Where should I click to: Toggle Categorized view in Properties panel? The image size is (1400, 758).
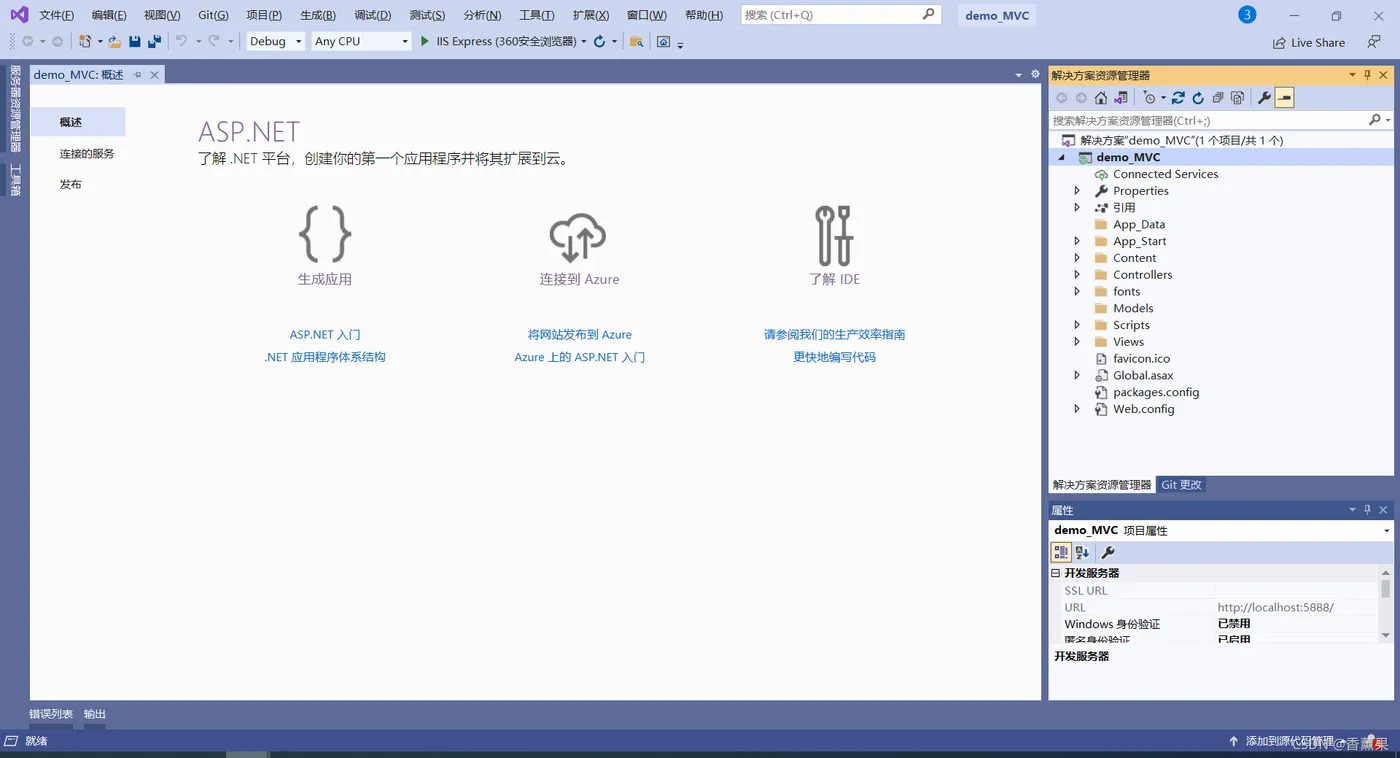pos(1061,552)
